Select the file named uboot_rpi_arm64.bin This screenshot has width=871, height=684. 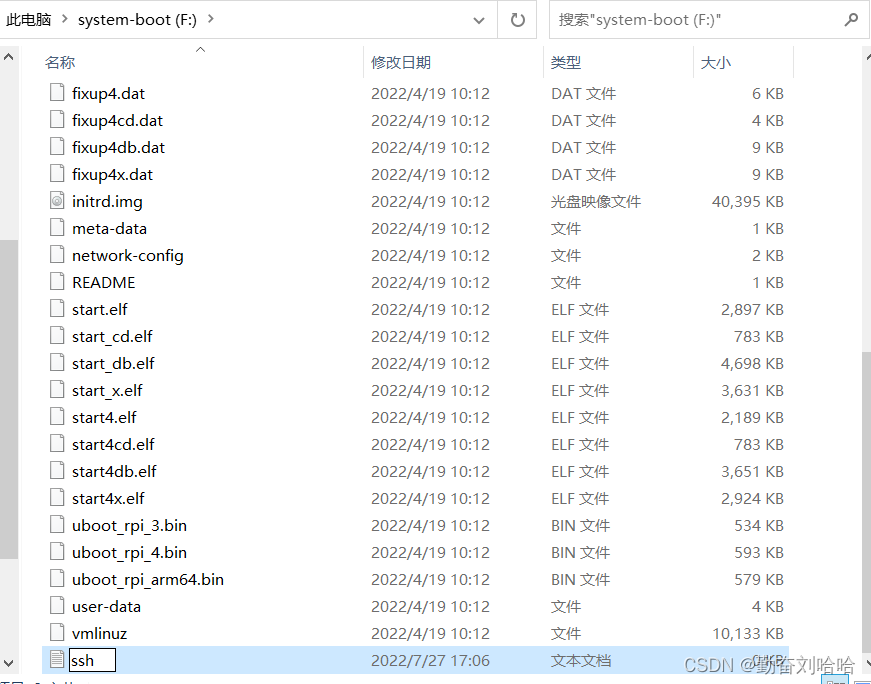[x=148, y=580]
